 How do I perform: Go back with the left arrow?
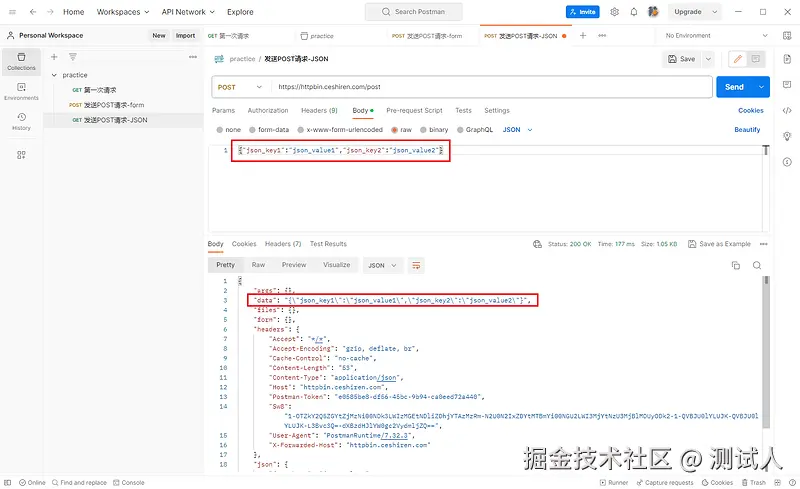point(33,12)
